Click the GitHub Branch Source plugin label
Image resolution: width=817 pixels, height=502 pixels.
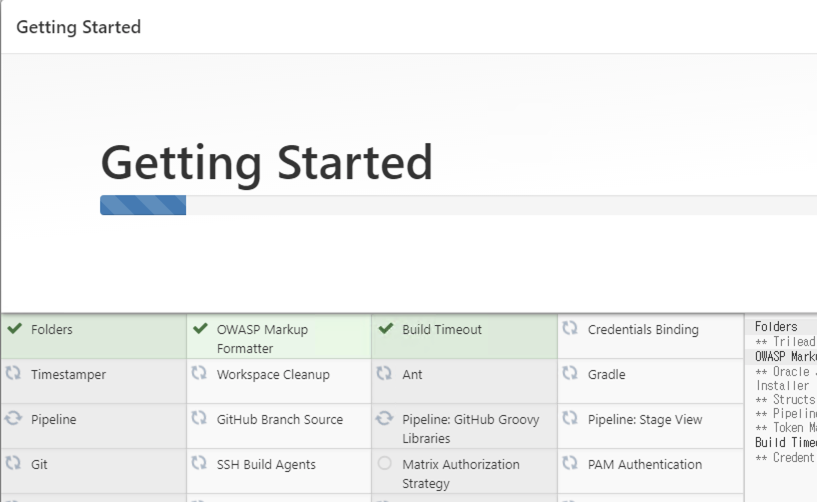(280, 419)
